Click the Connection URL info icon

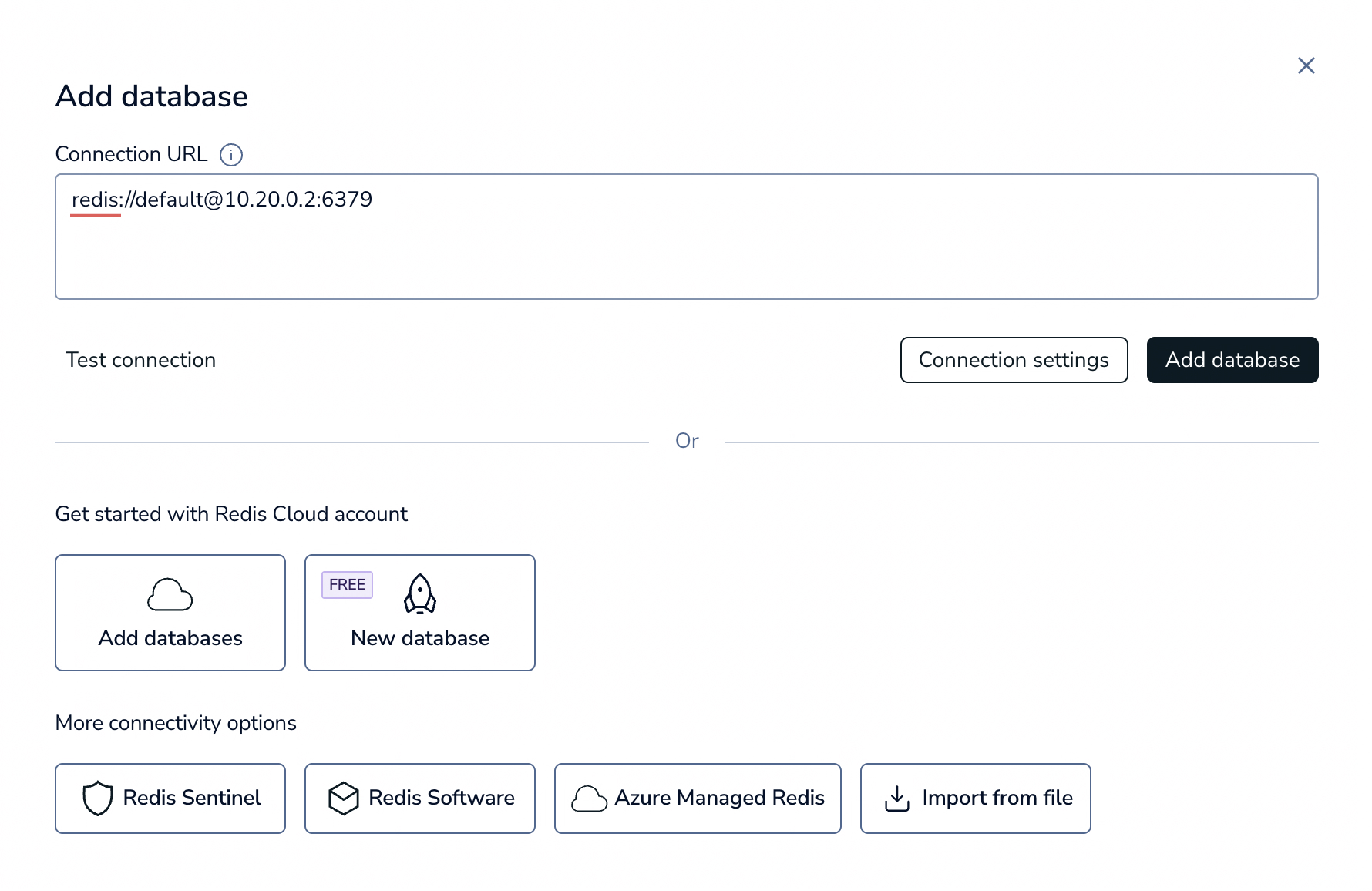[x=231, y=155]
